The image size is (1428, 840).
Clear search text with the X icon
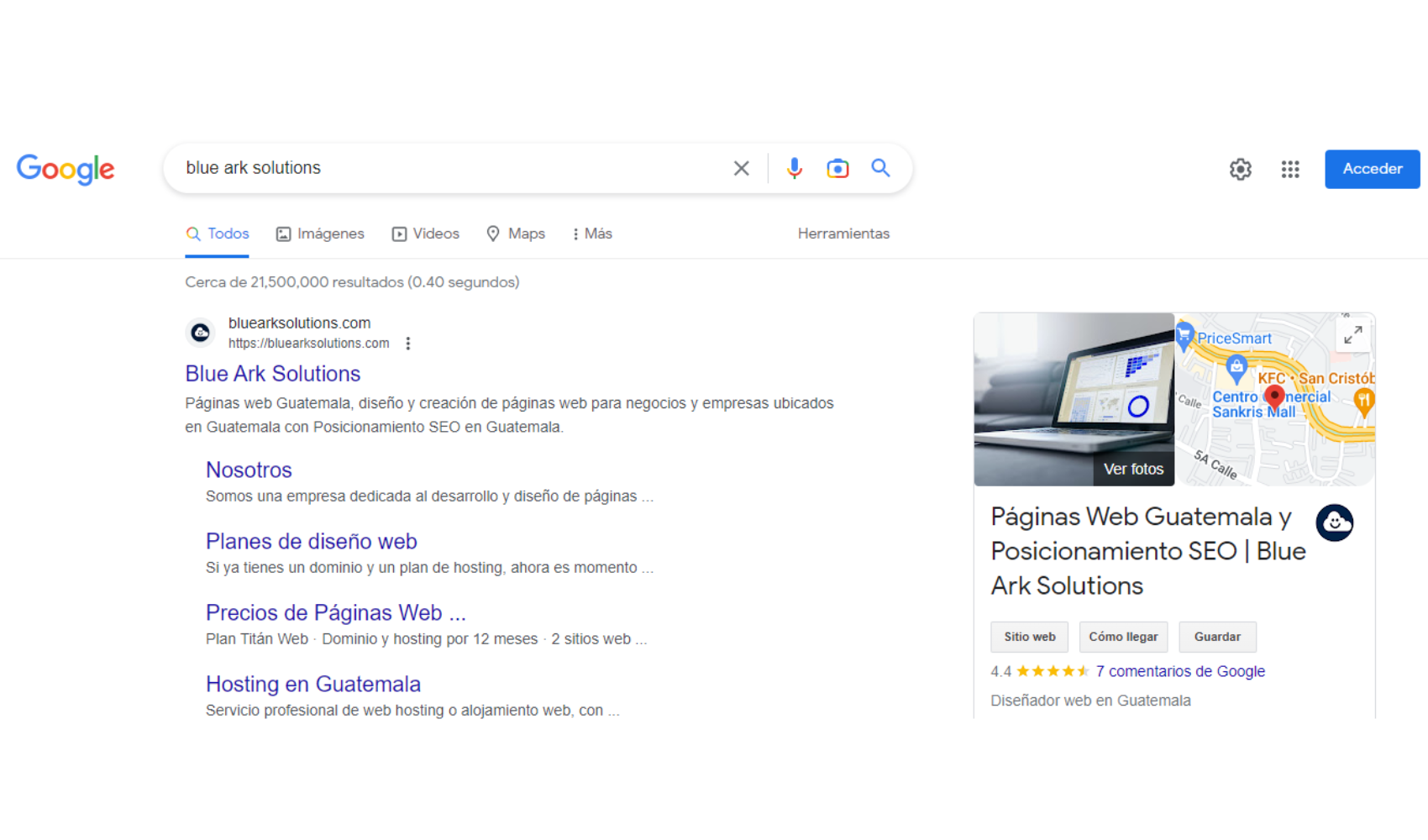point(741,168)
